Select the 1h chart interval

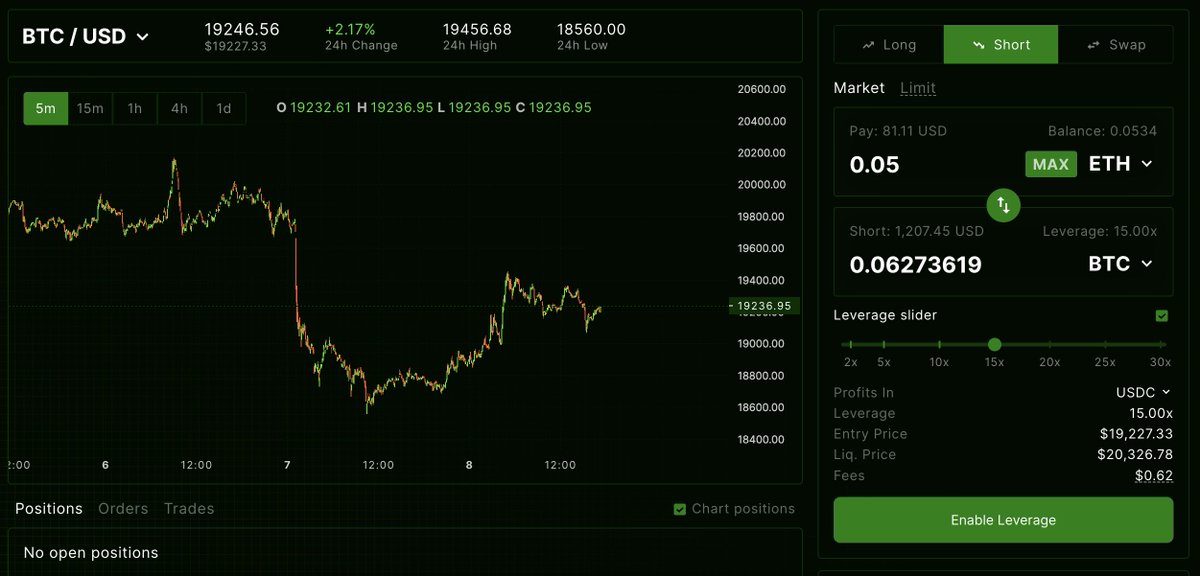click(x=135, y=108)
